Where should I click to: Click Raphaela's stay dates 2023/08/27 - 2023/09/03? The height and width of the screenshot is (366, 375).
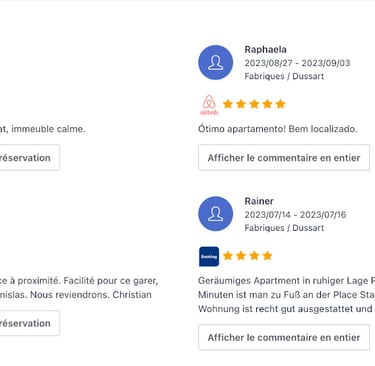coord(297,63)
